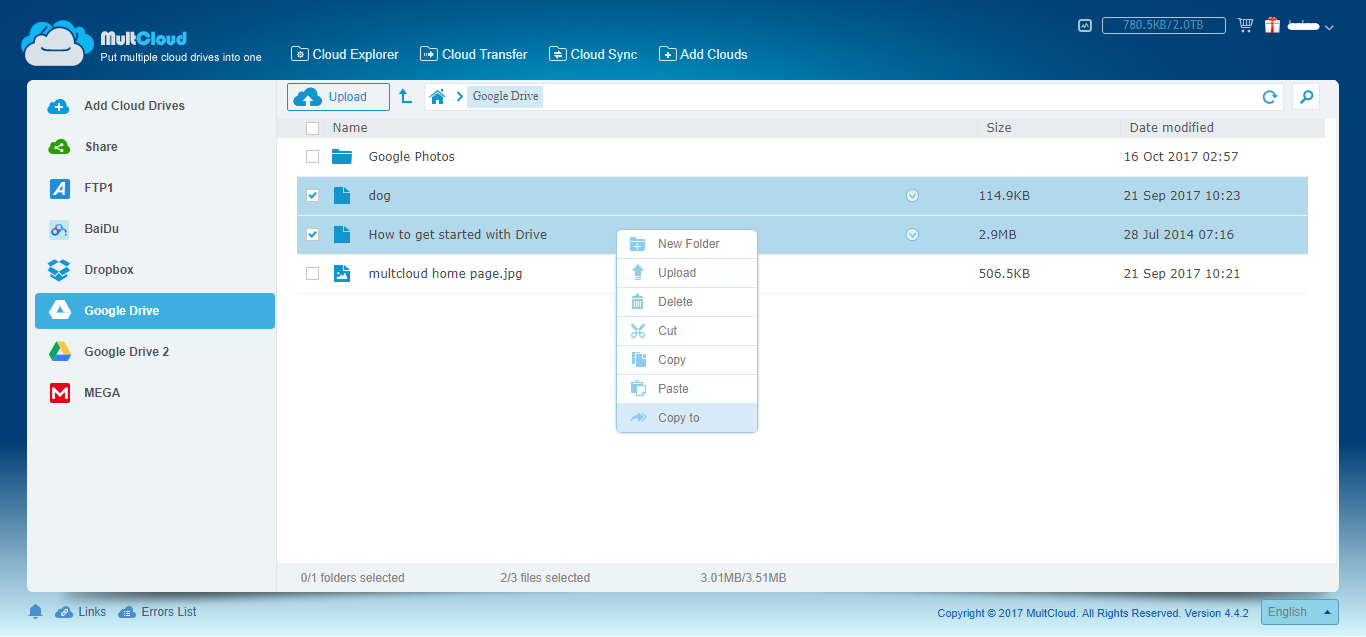Screen dimensions: 1366x637
Task: Expand options for How to get started with Drive
Action: click(911, 234)
